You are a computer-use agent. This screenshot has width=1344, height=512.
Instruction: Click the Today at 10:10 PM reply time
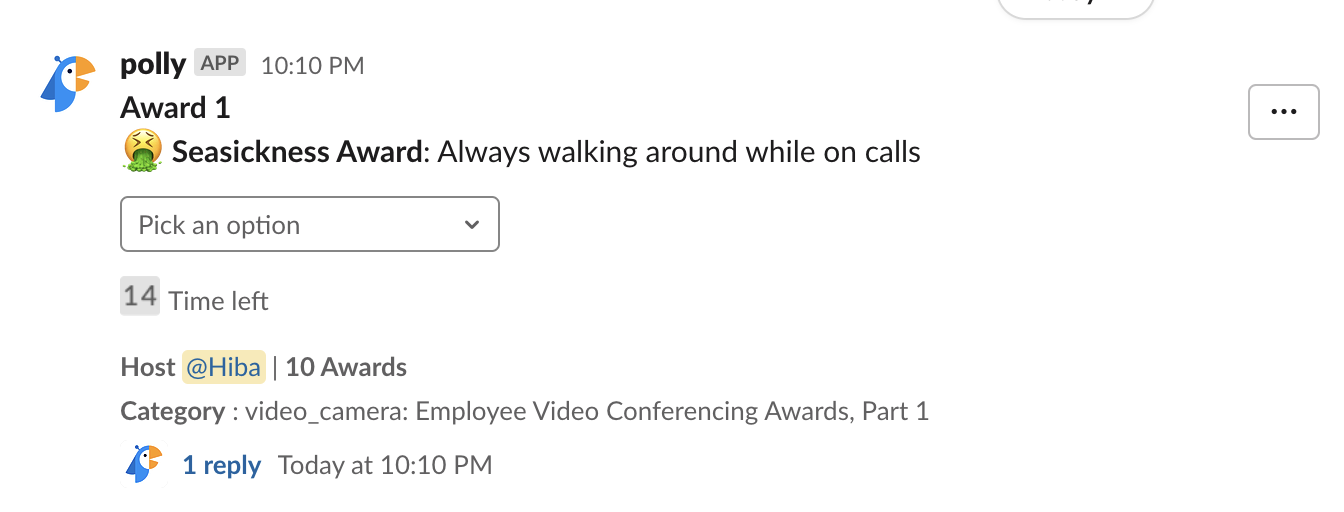[x=385, y=465]
